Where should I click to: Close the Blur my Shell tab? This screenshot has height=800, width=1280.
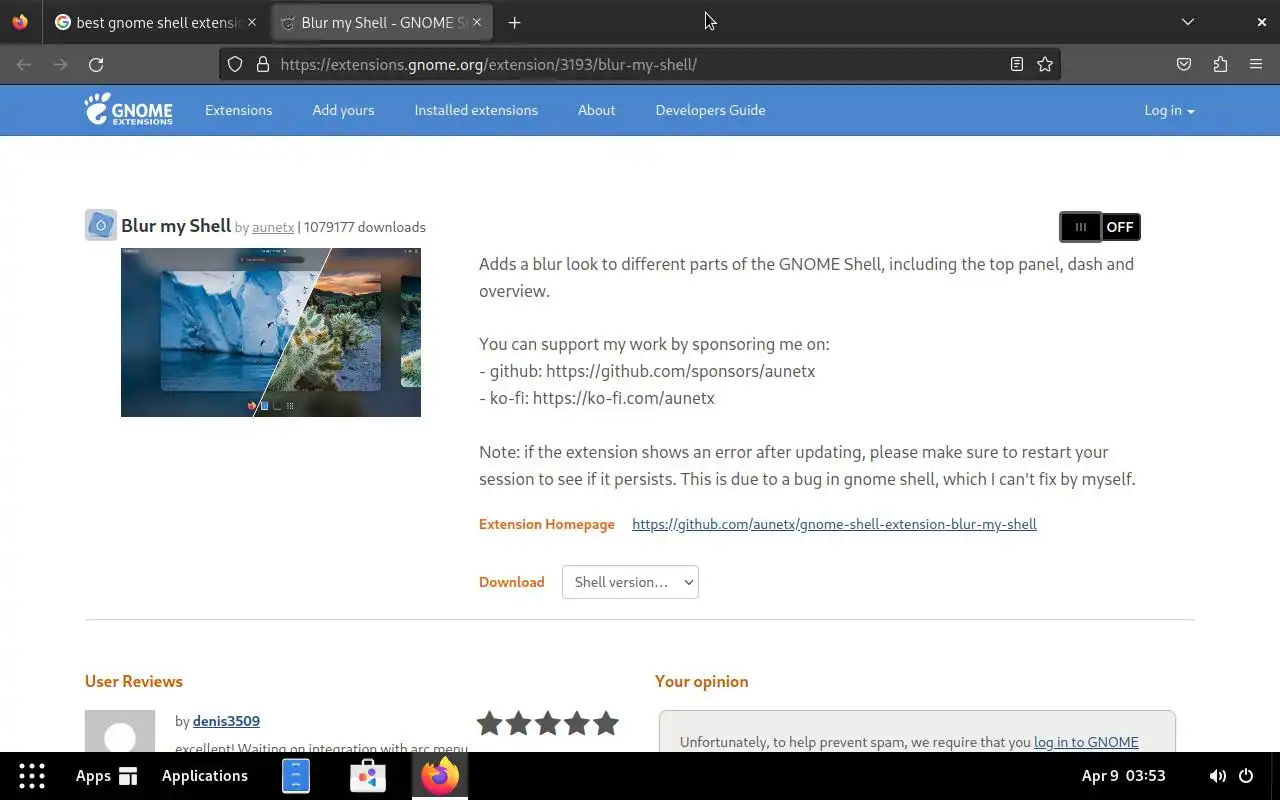click(x=477, y=22)
